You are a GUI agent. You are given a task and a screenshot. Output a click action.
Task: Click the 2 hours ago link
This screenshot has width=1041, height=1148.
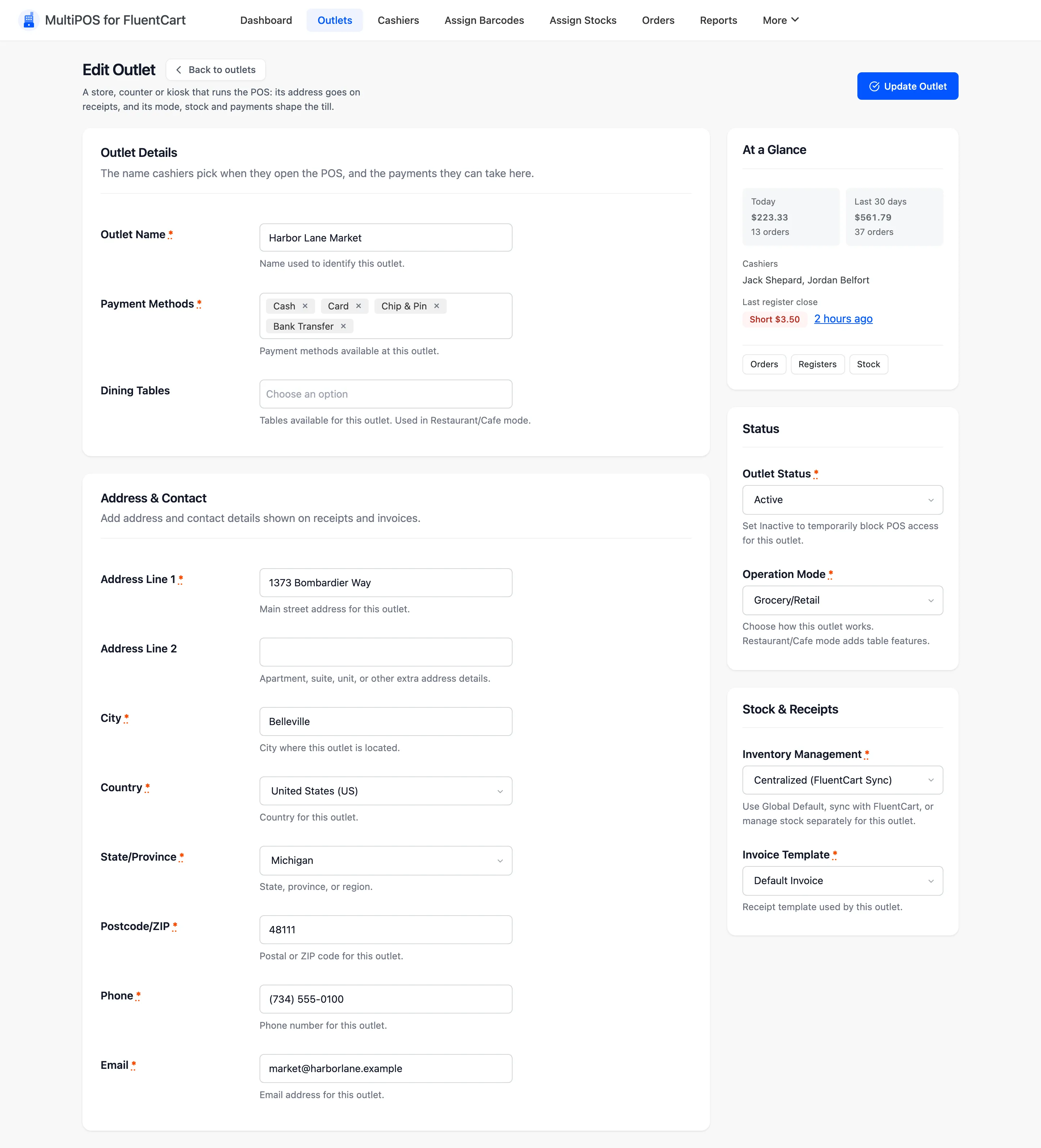point(843,319)
